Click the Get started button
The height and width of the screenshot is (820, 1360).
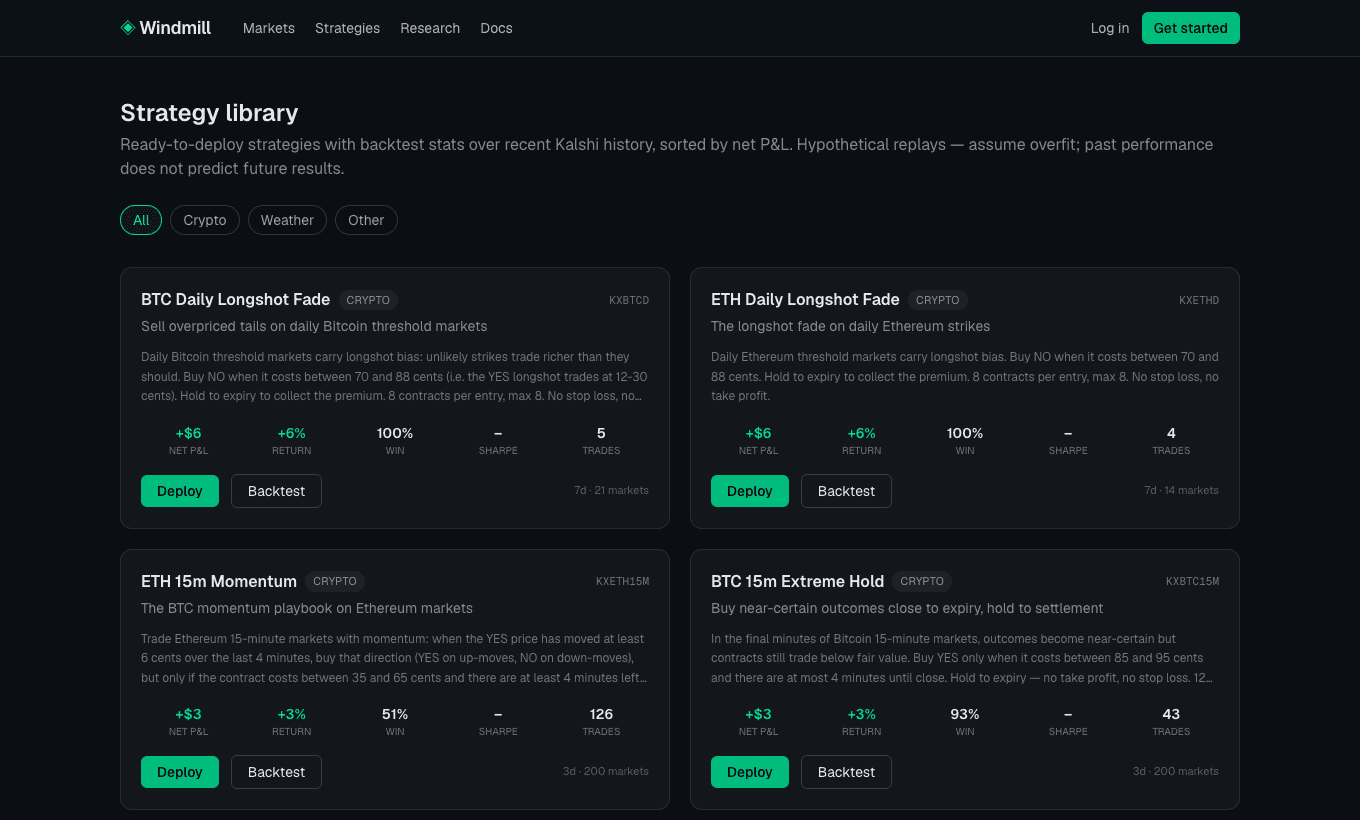coord(1191,28)
